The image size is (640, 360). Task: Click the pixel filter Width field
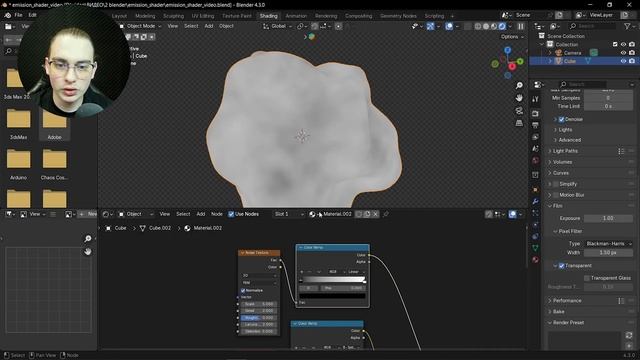608,253
